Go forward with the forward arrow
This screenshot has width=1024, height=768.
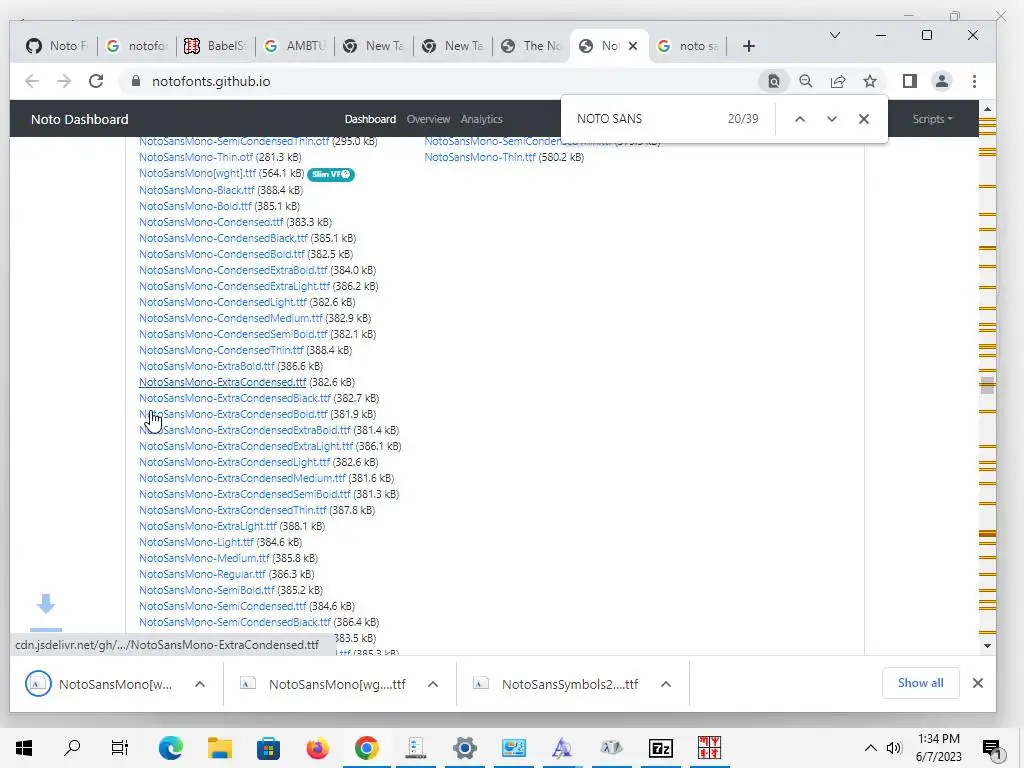[63, 81]
